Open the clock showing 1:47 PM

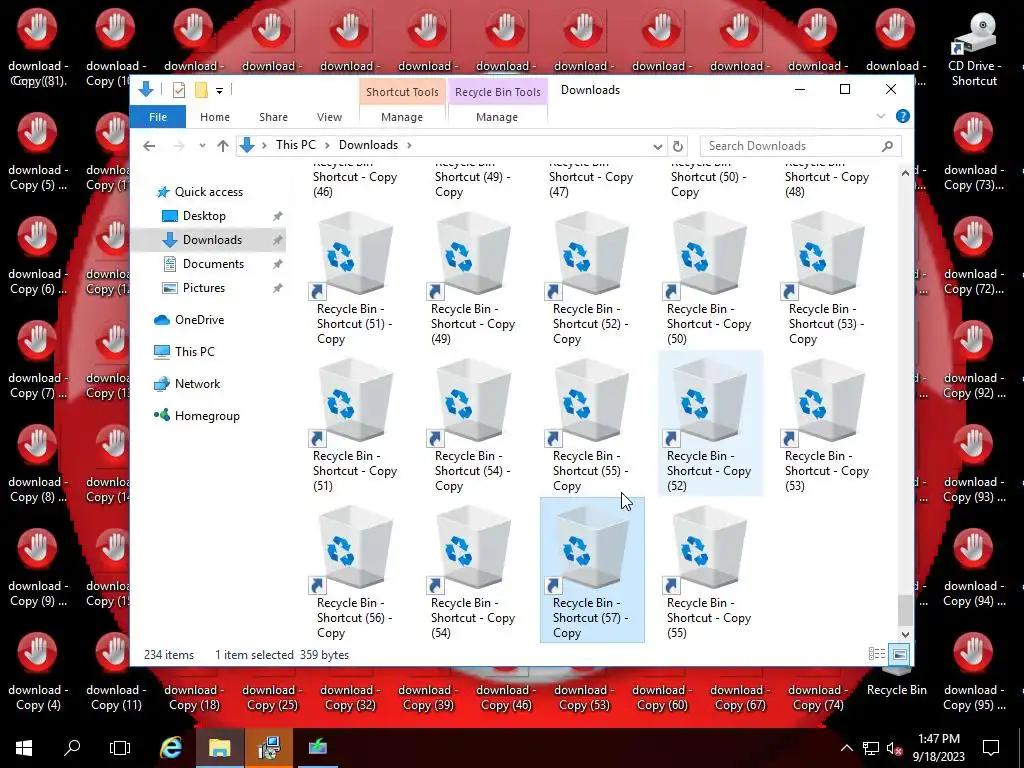938,748
